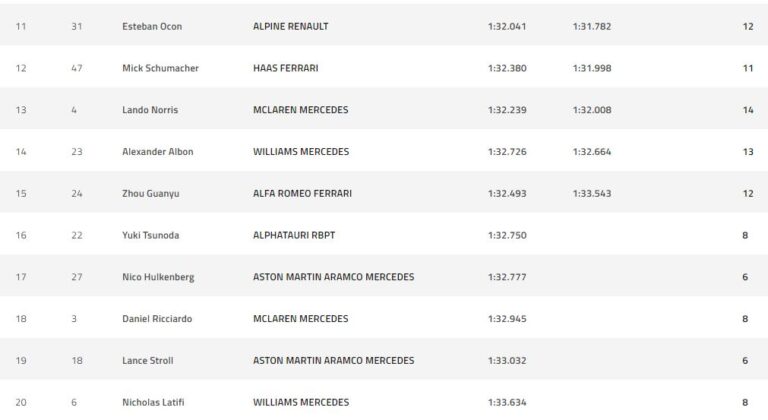This screenshot has height=420, width=768.
Task: Click Daniel Ricciardo's name
Action: [x=156, y=319]
